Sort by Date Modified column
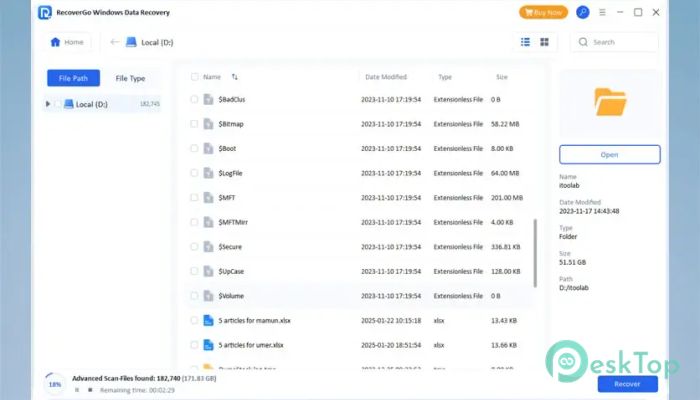700x400 pixels. click(386, 77)
